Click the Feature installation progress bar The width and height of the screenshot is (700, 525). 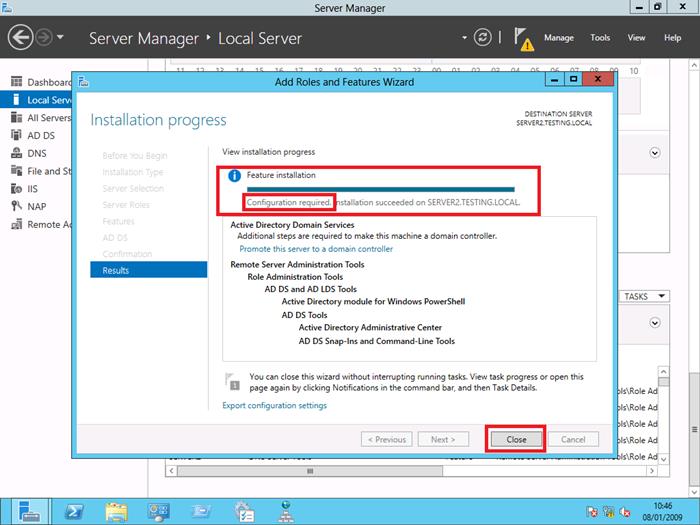click(380, 189)
